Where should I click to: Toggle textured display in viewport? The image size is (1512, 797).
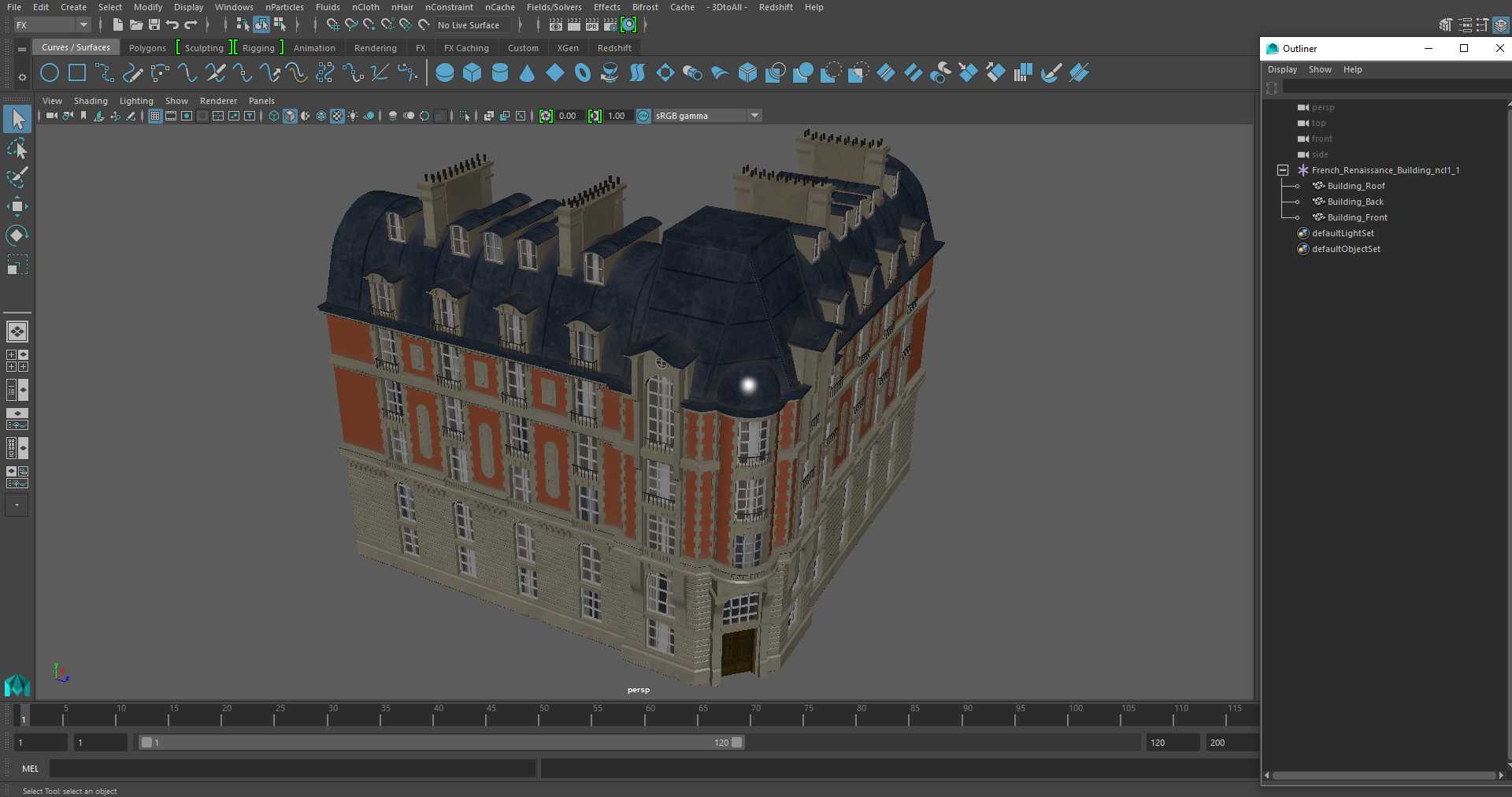[x=337, y=116]
